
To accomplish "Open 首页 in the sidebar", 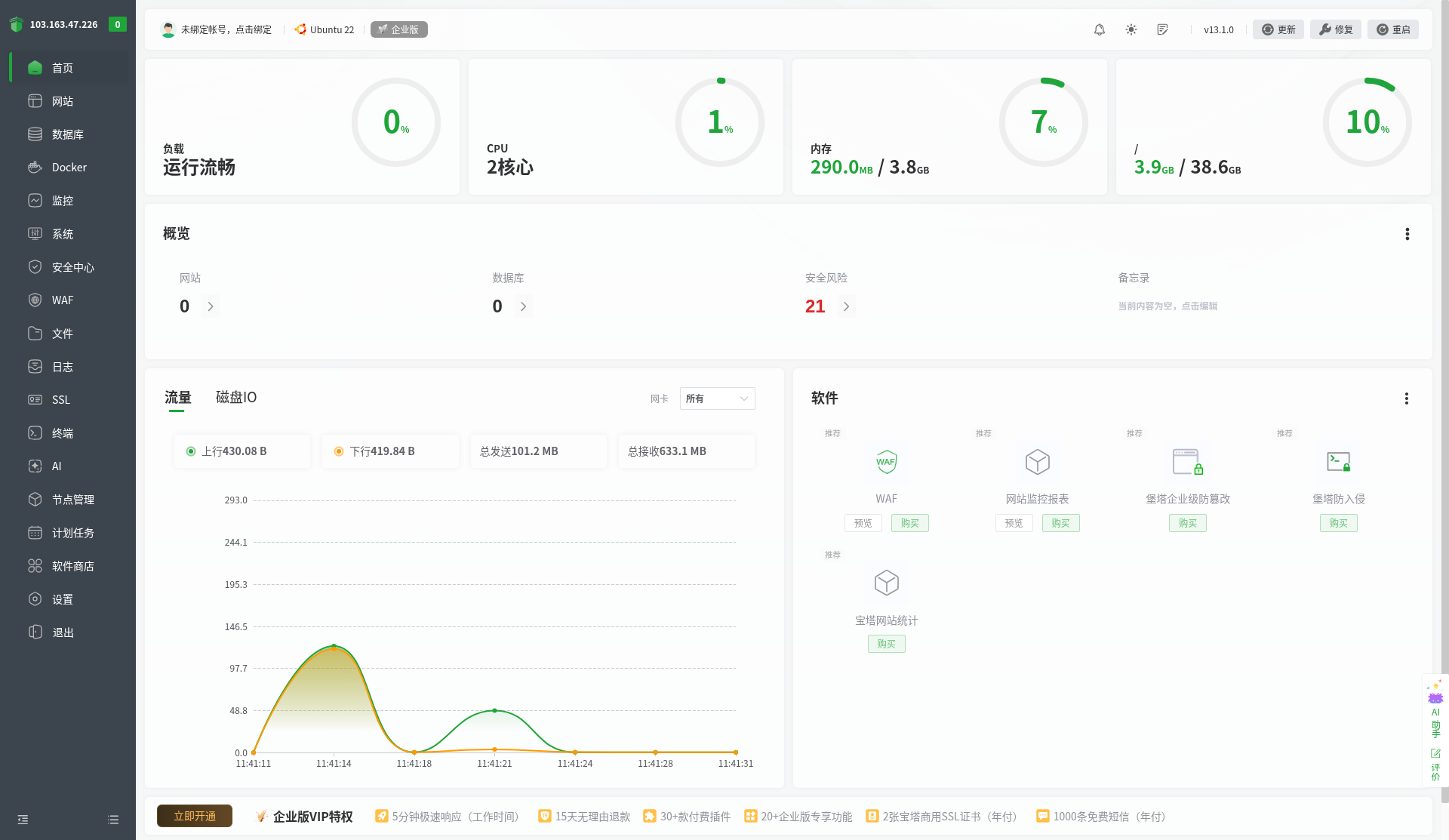I will tap(68, 68).
